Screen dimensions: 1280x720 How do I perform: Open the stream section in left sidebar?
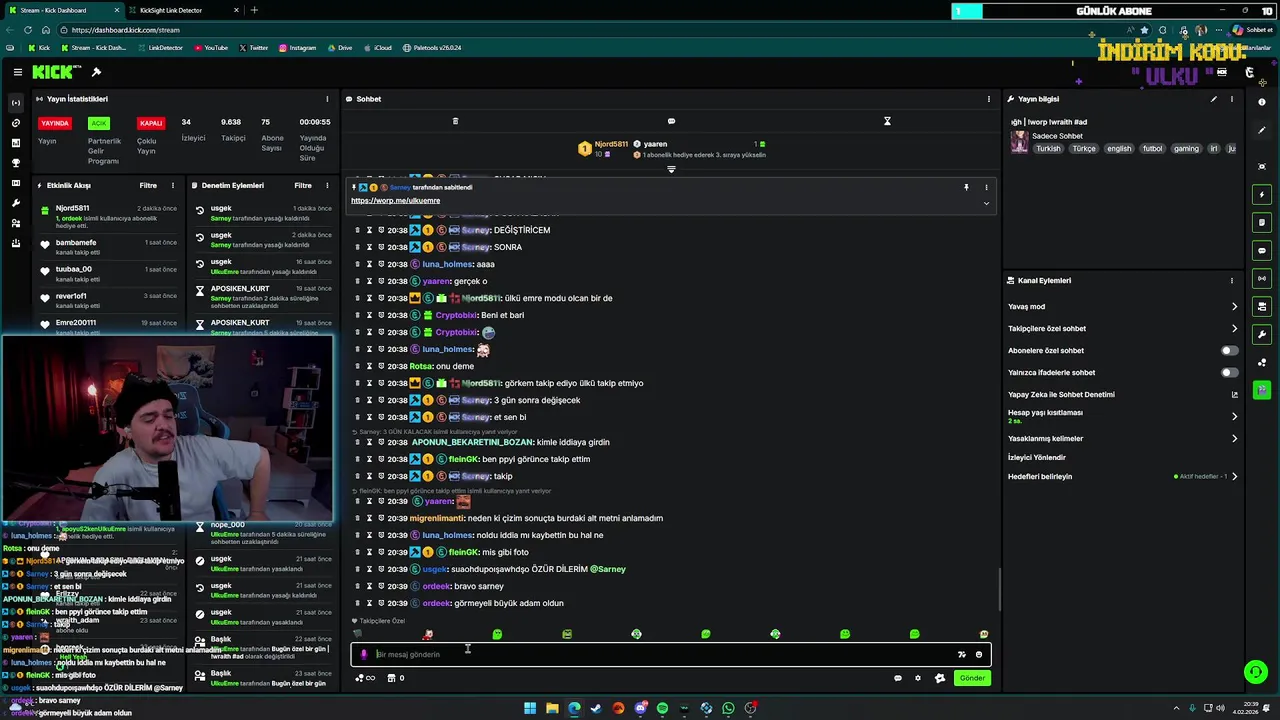15,103
